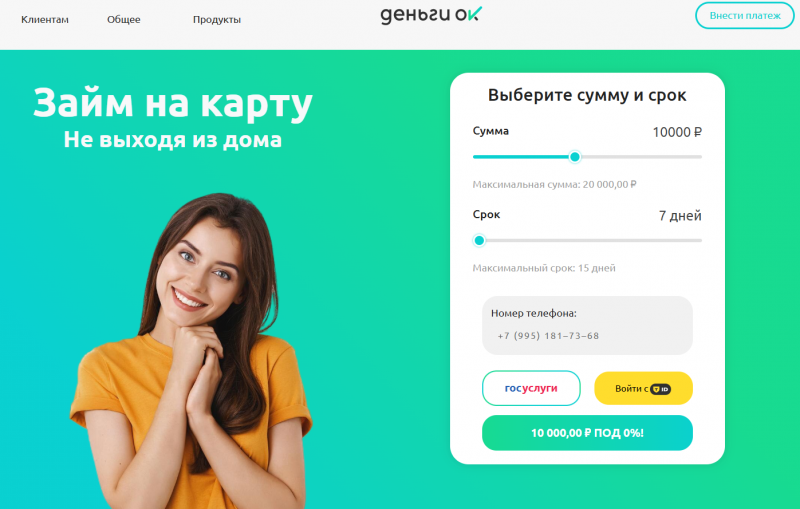Click the Максимальная сумма hint text
Viewport: 800px width, 509px height.
[x=555, y=184]
